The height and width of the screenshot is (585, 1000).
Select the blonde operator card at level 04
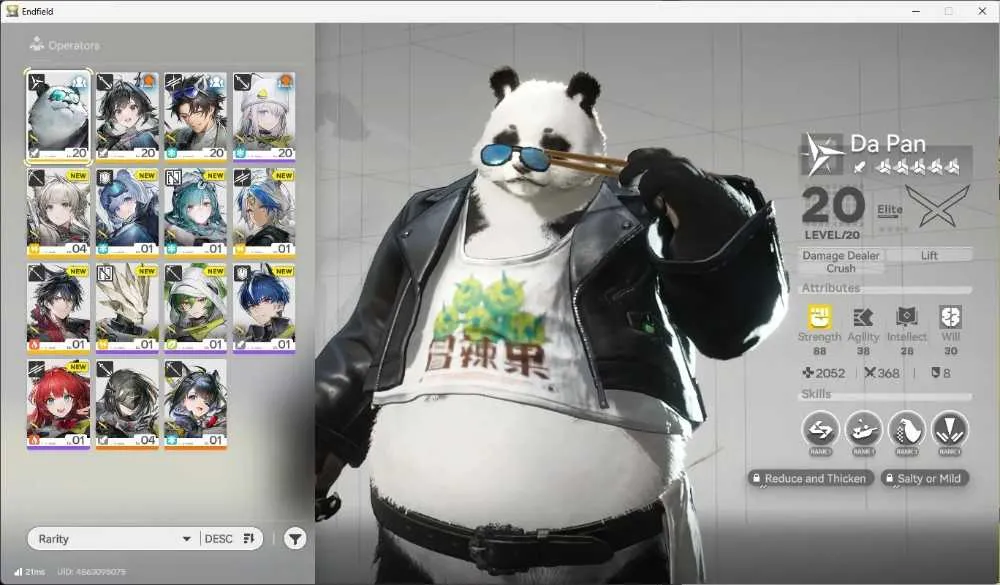pos(58,213)
